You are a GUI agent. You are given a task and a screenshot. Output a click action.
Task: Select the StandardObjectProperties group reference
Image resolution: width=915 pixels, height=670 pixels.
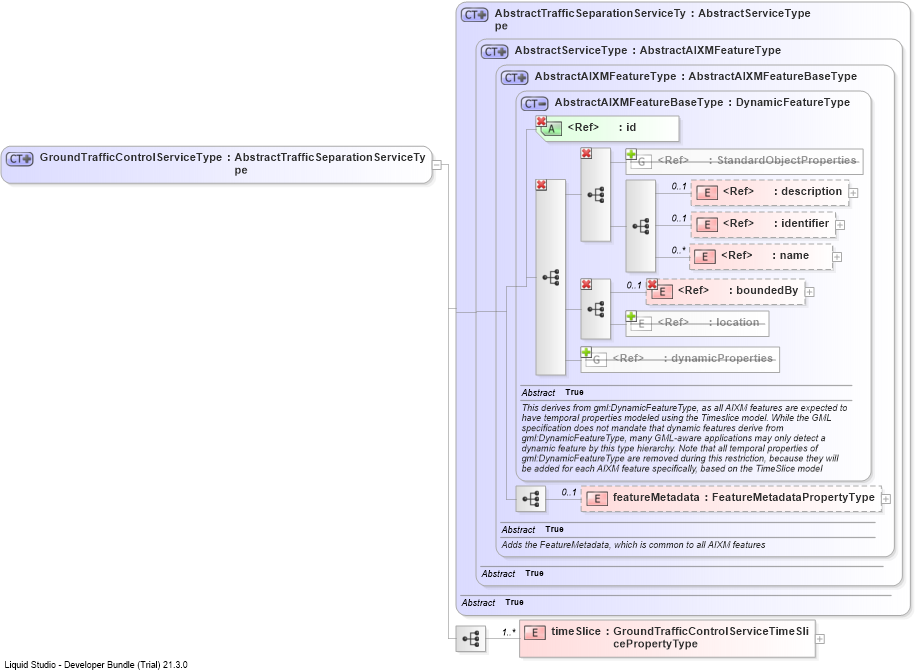click(744, 161)
